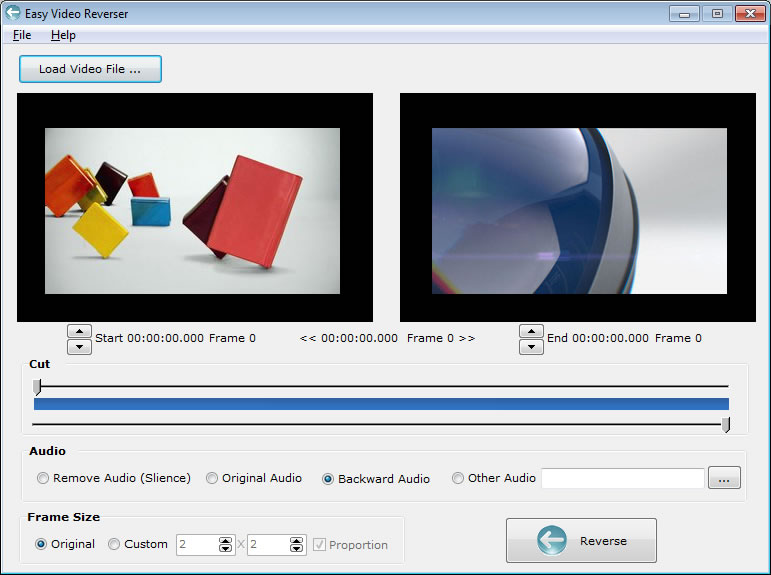Click the end frame preview with blue lens
The image size is (771, 575).
tap(579, 211)
